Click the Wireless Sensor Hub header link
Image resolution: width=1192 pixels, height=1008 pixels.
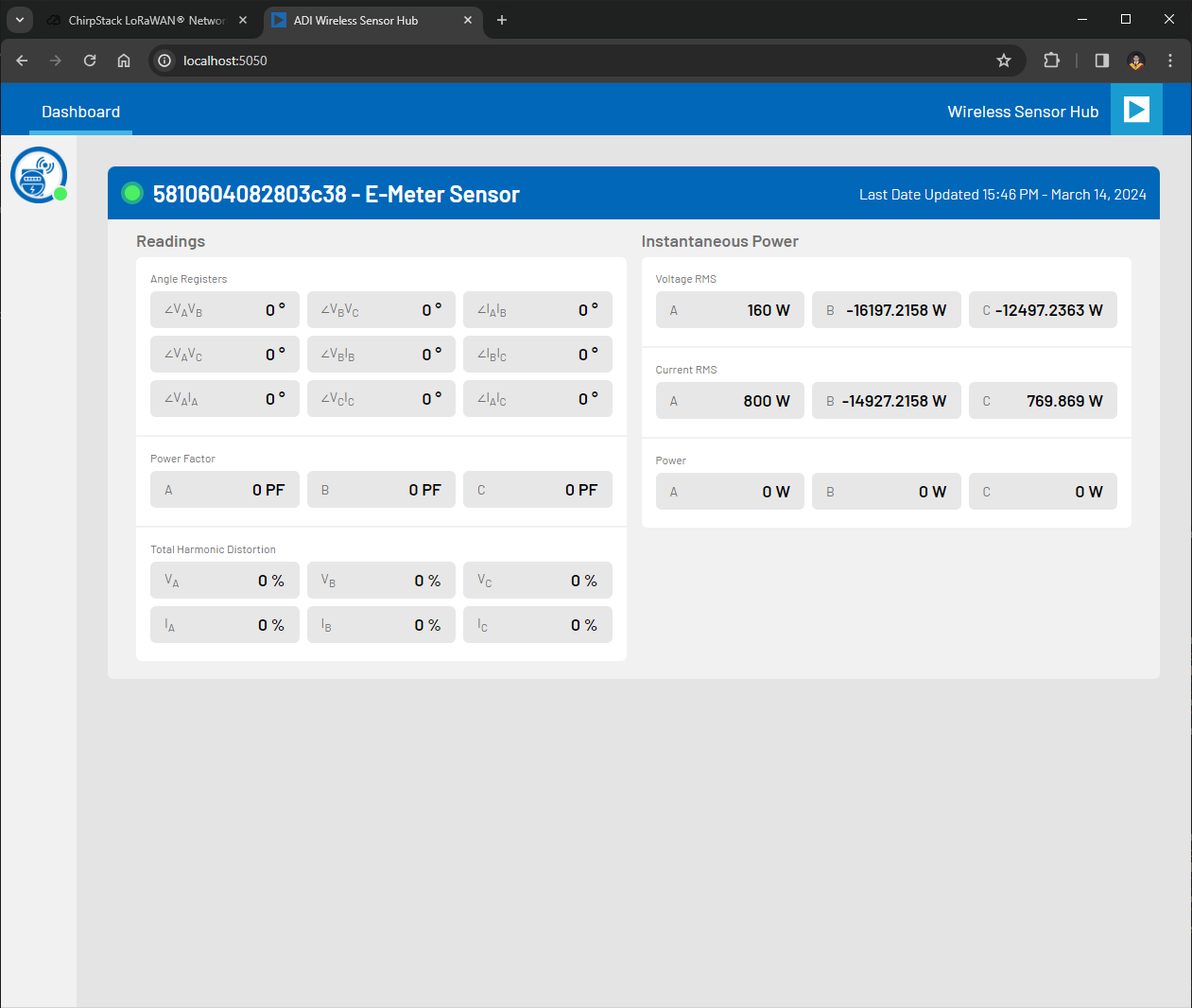(1023, 111)
